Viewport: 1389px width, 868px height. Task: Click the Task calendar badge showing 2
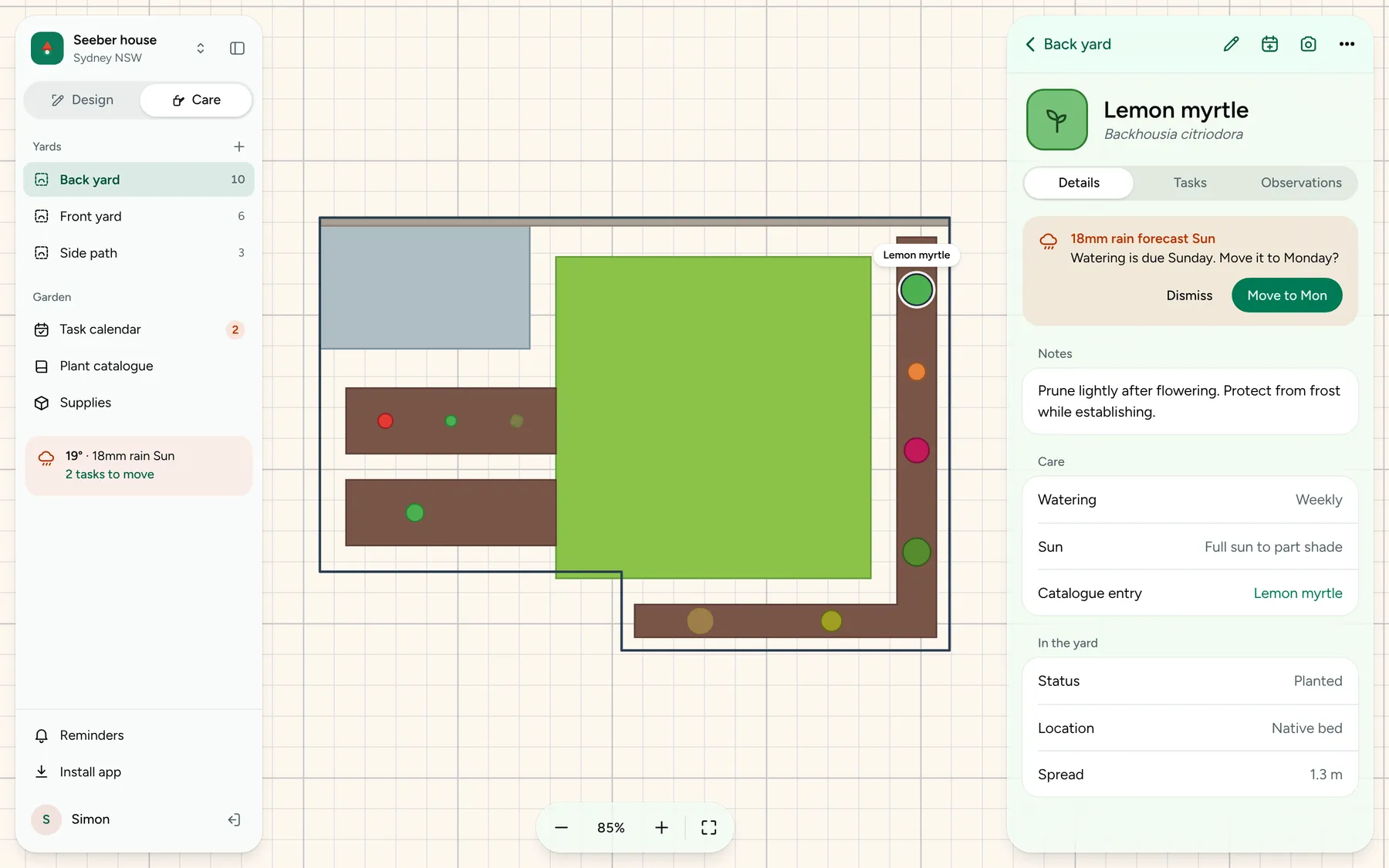(x=235, y=329)
